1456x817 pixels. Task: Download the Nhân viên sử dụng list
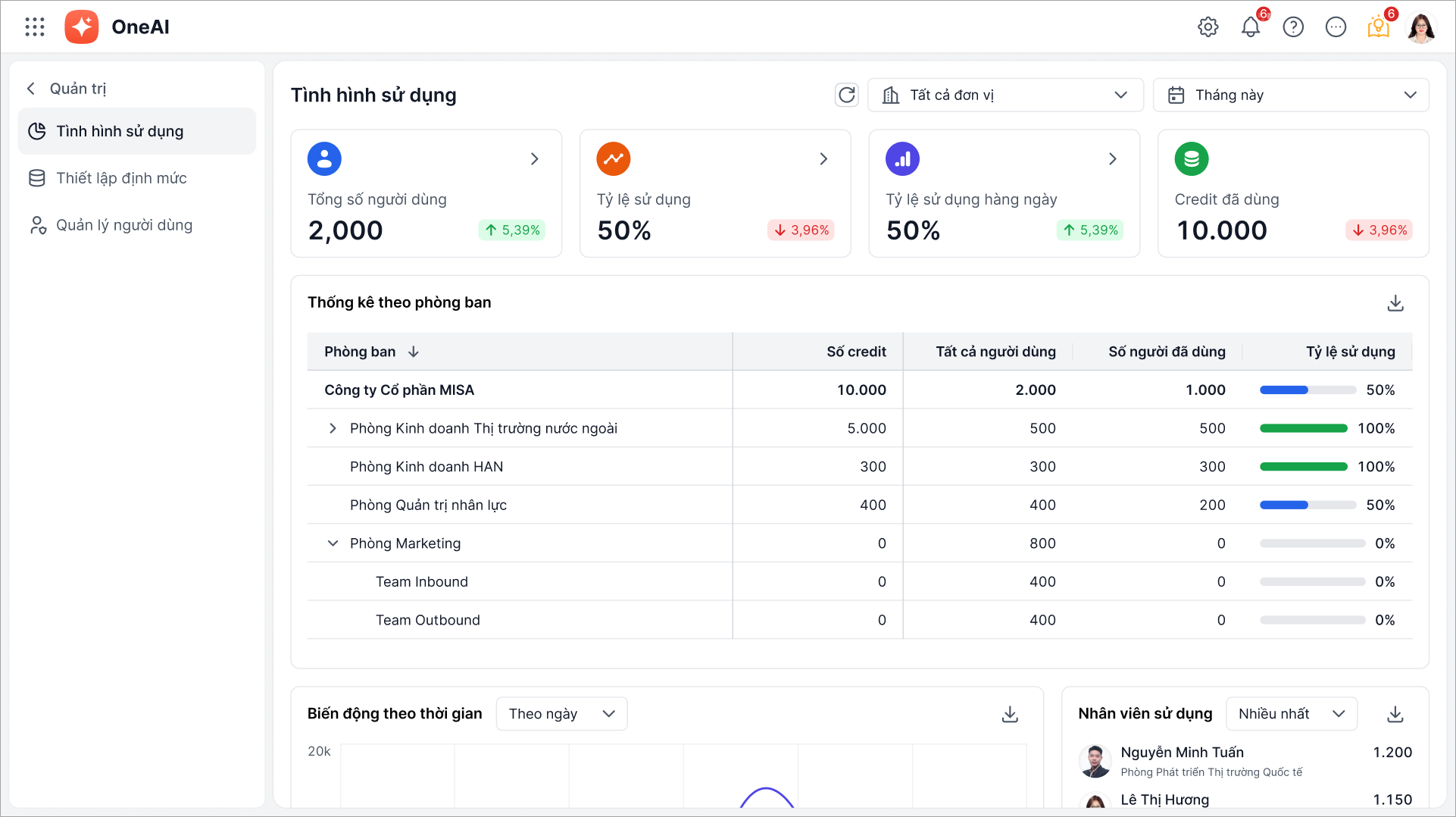1395,714
